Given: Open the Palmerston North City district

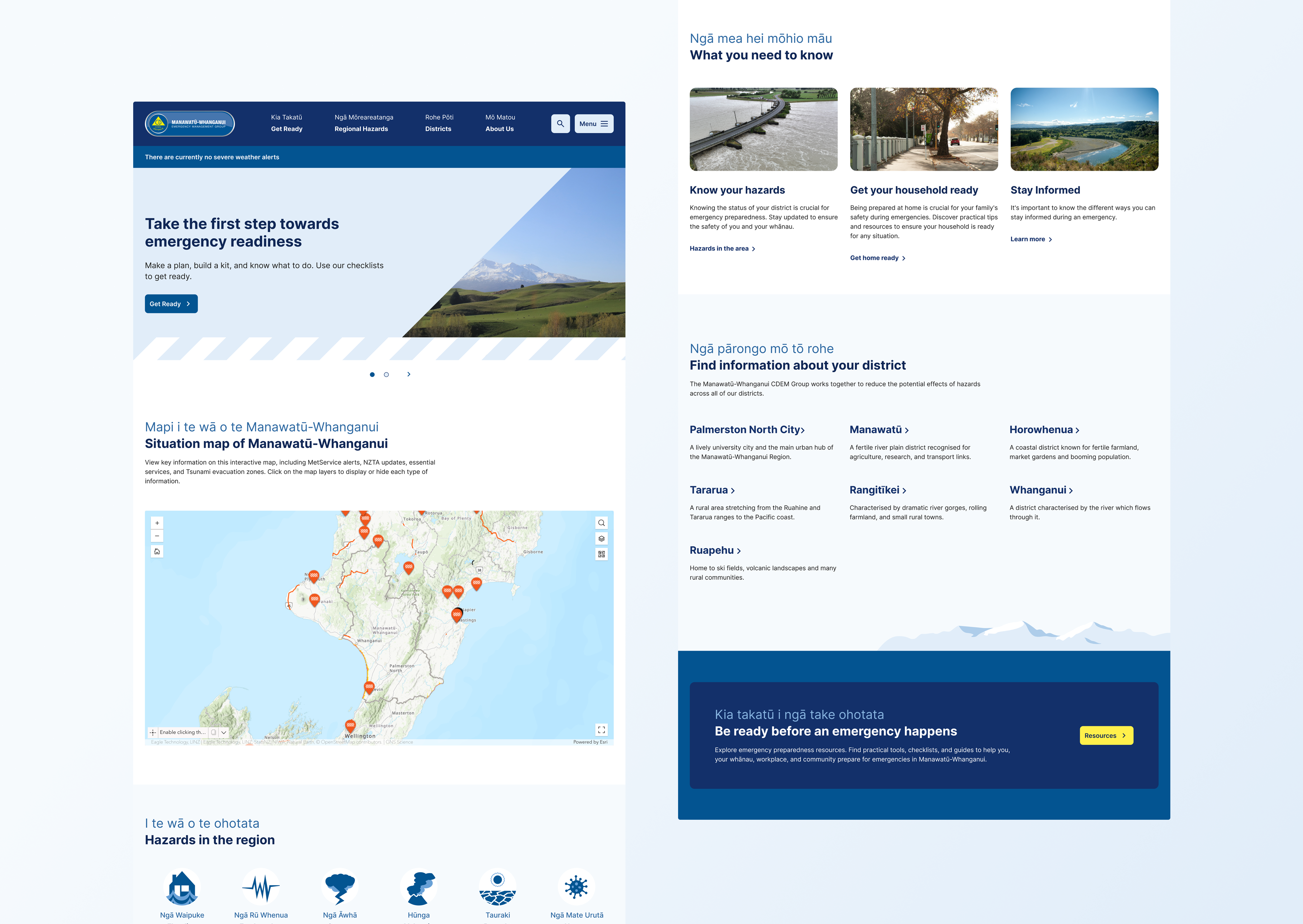Looking at the screenshot, I should pos(747,430).
